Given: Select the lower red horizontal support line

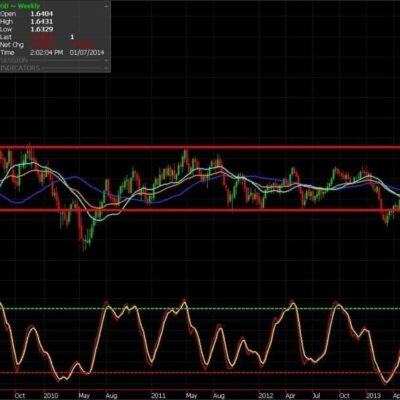Looking at the screenshot, I should 200,210.
